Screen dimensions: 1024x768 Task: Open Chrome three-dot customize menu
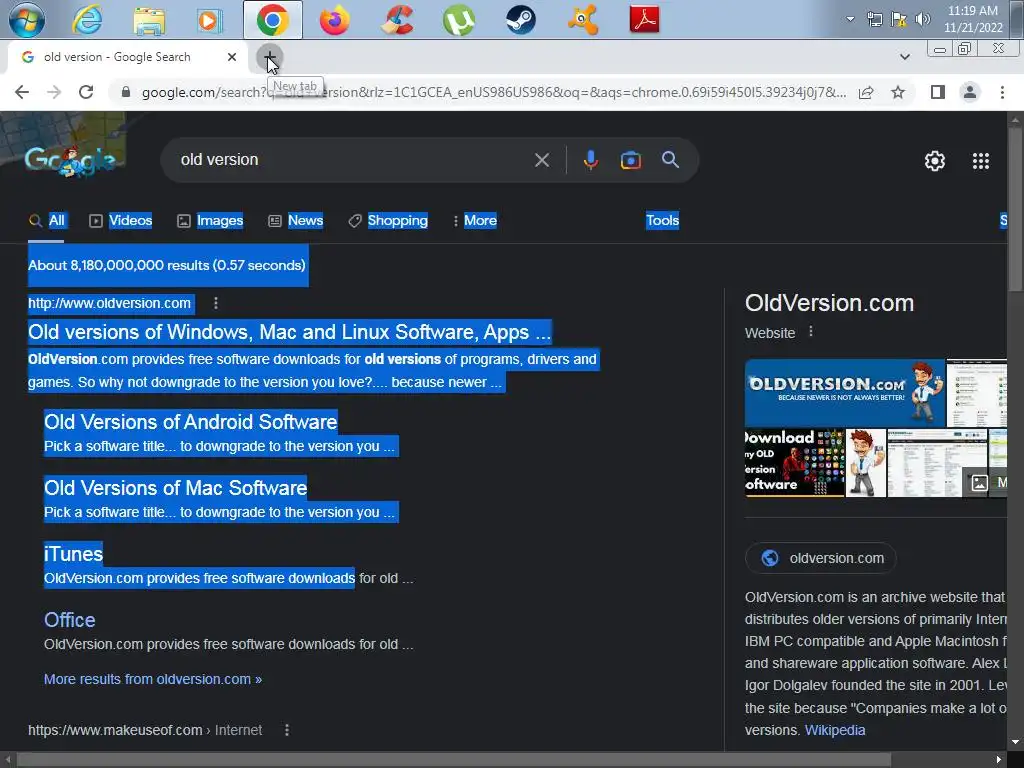click(x=1002, y=92)
